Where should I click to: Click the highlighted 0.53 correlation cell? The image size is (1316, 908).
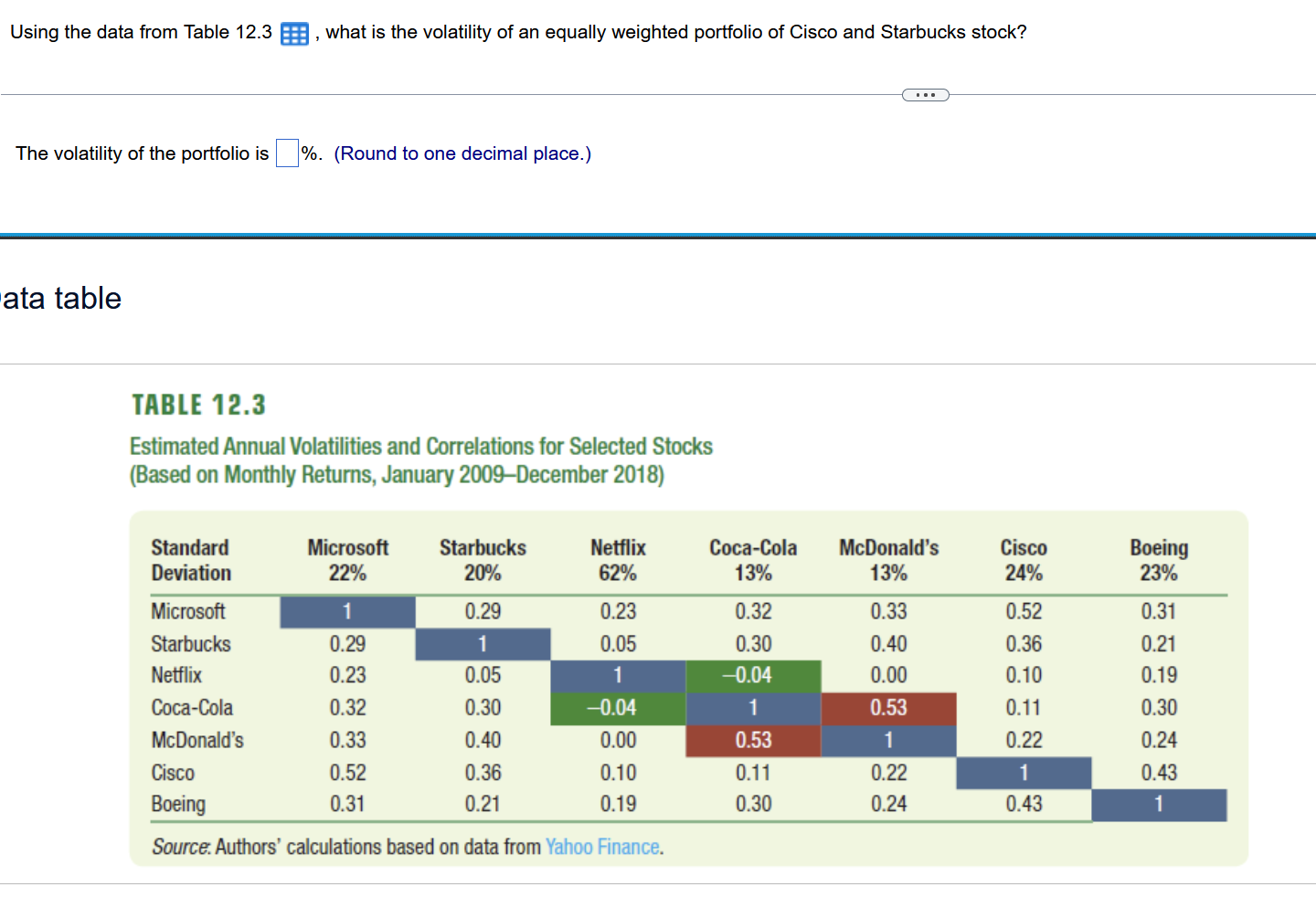pyautogui.click(x=889, y=708)
